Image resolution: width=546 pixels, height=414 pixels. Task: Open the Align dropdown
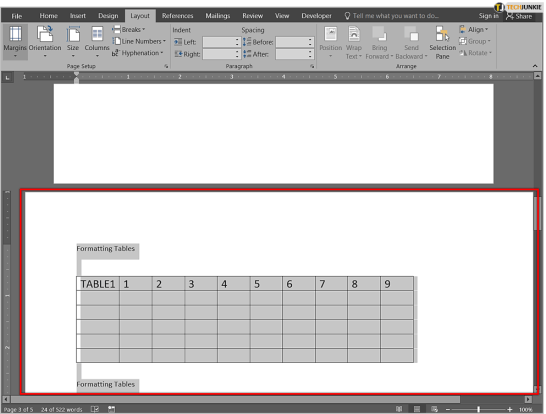tap(474, 30)
